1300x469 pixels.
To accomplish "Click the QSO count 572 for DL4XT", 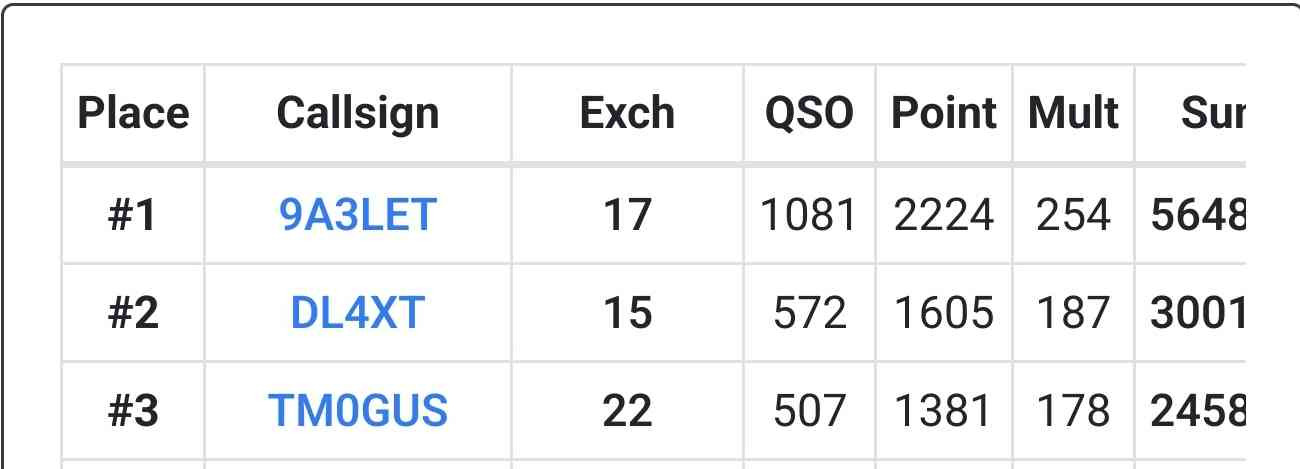I will click(809, 314).
